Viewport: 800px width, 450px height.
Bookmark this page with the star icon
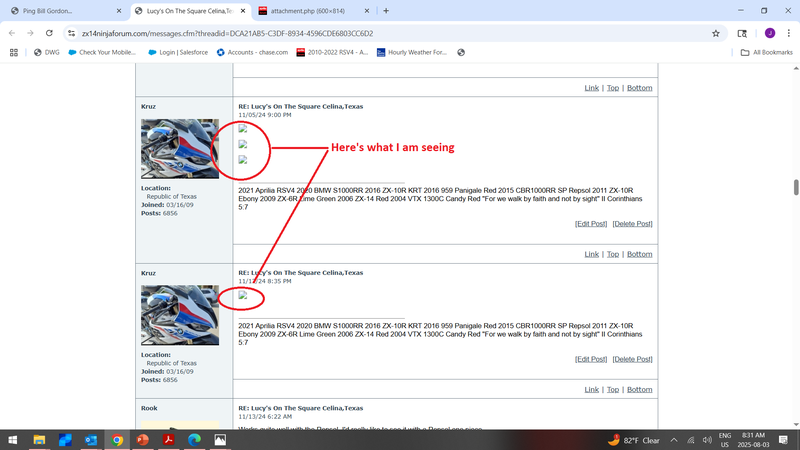point(716,33)
